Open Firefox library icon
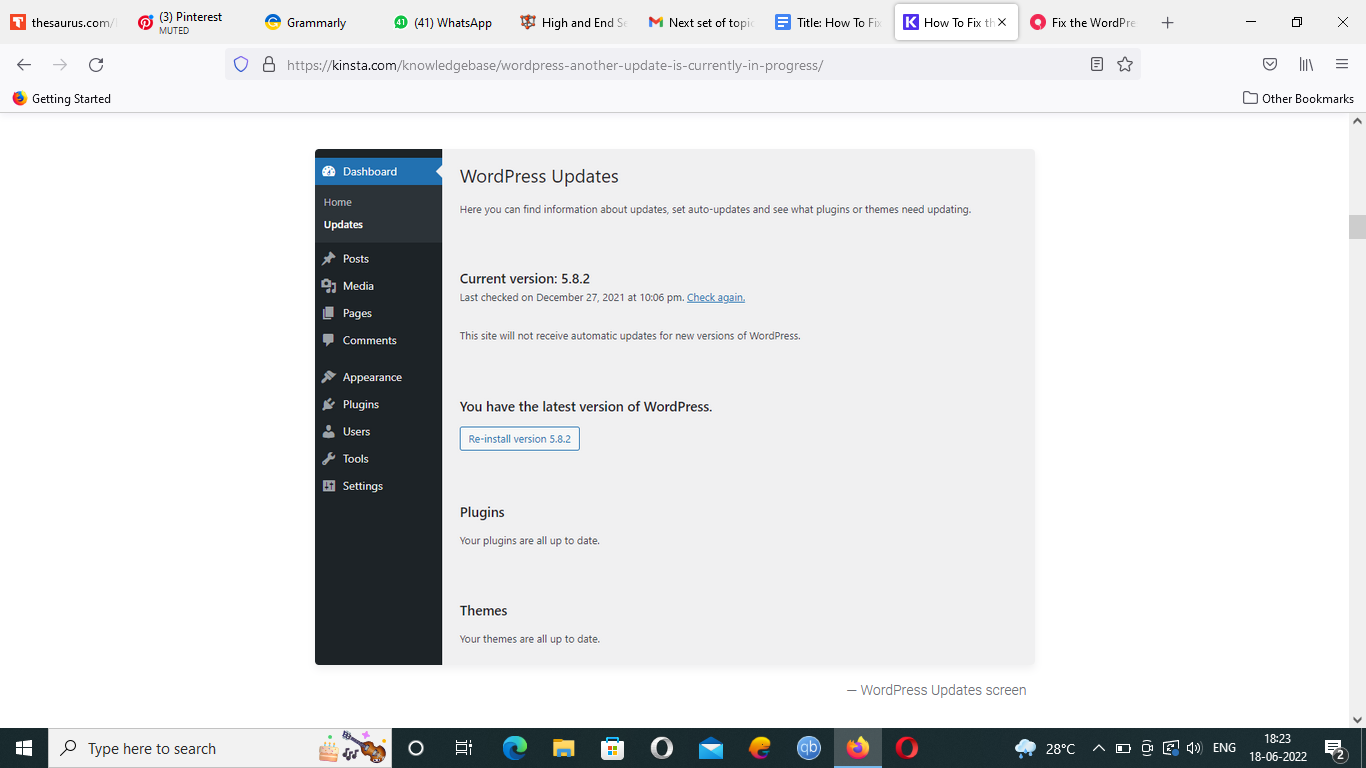 1306,65
